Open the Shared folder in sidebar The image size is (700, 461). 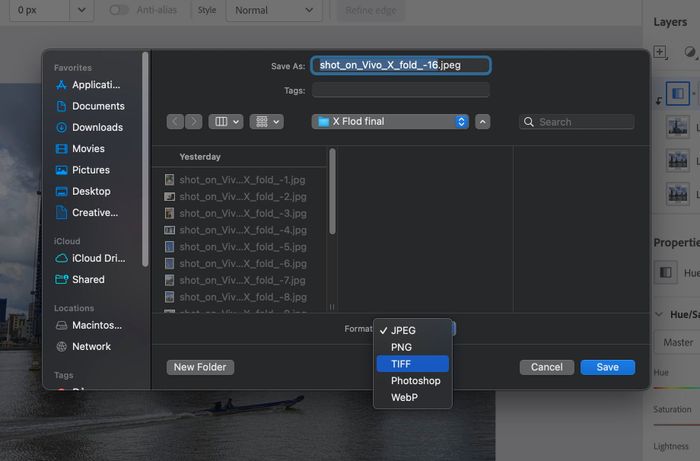tap(88, 279)
